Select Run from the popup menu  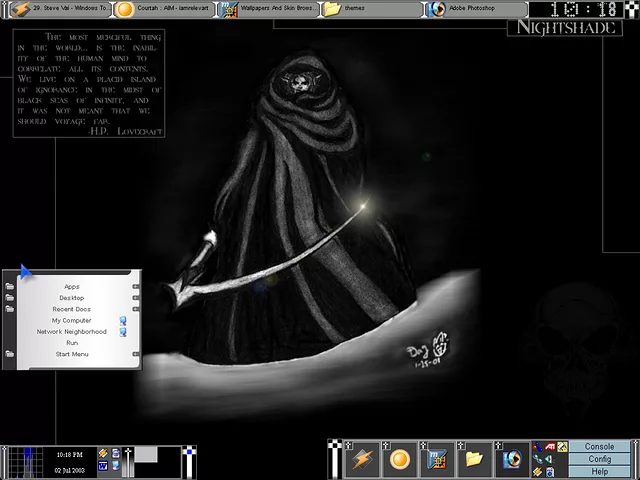click(x=72, y=343)
